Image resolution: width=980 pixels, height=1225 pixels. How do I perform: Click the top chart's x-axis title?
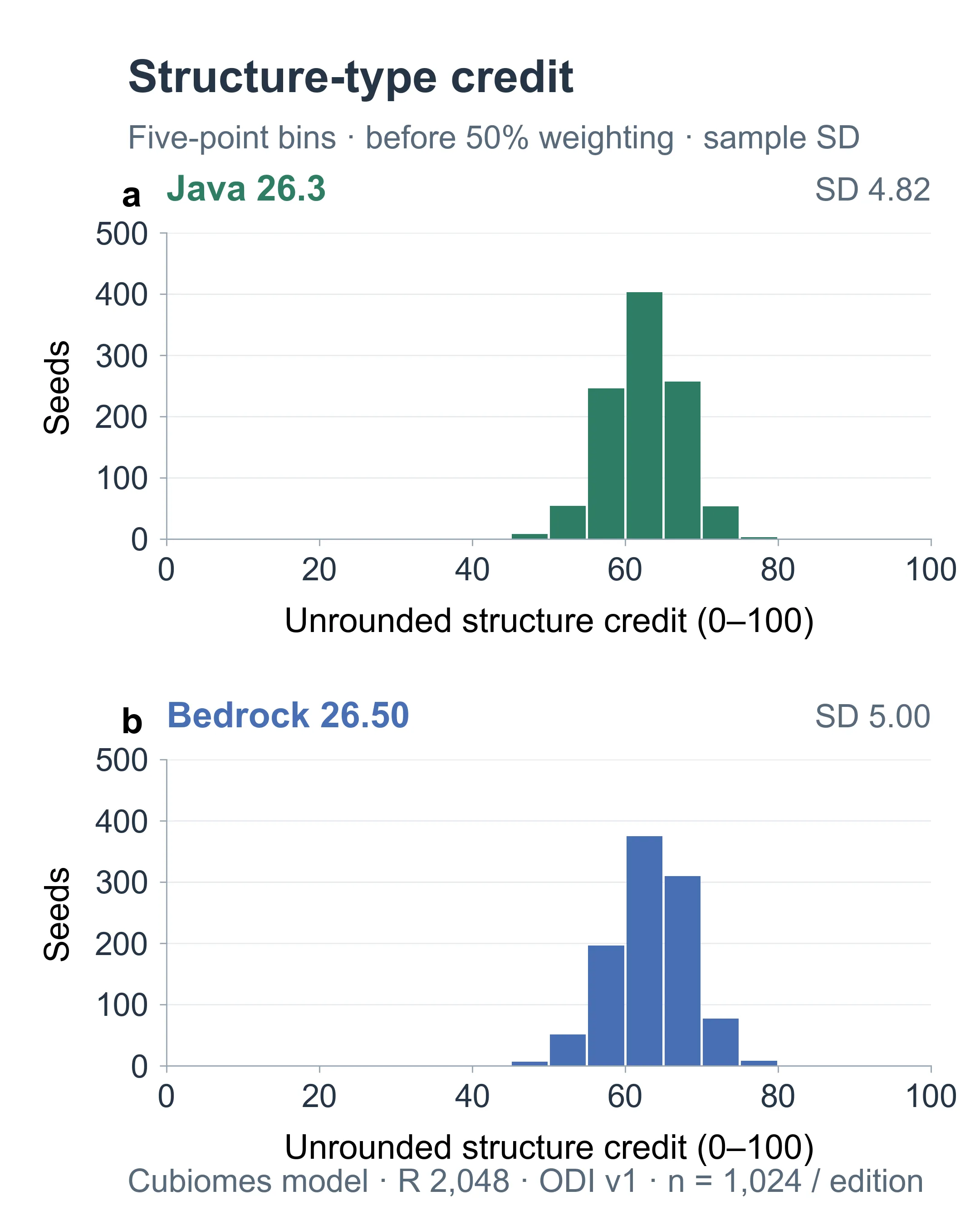coord(549,621)
